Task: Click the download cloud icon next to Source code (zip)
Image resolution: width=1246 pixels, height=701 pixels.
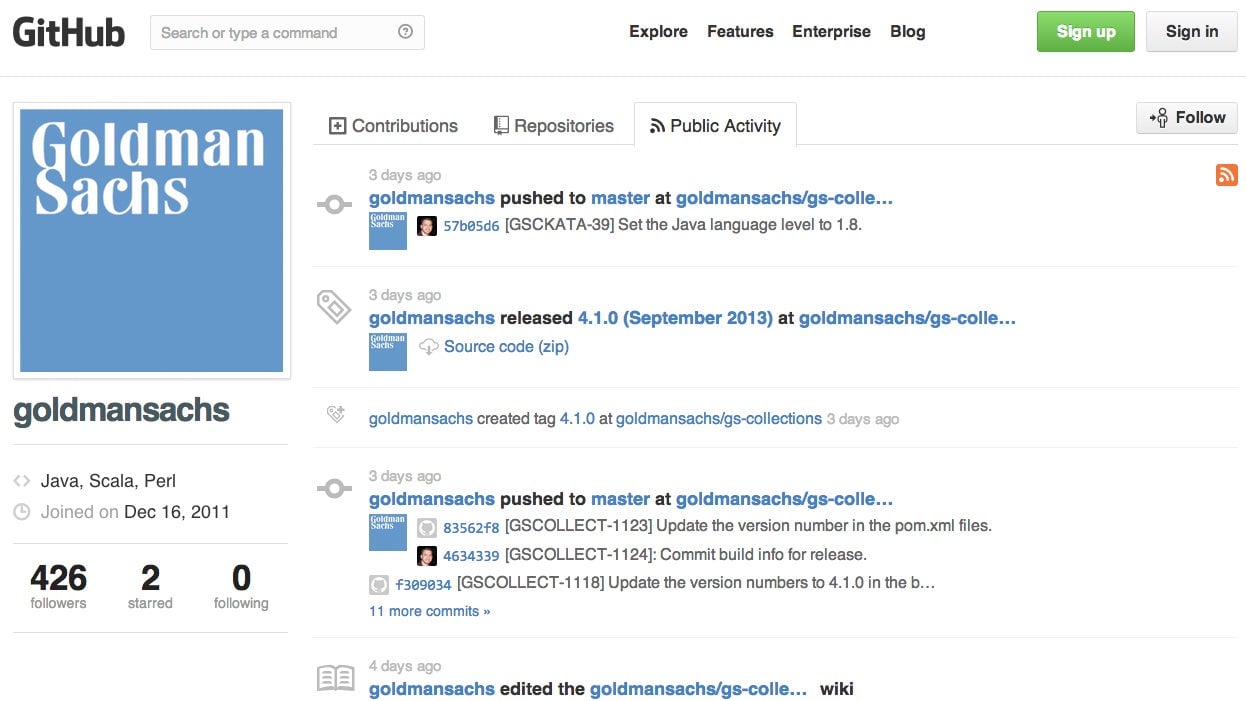Action: pyautogui.click(x=429, y=347)
